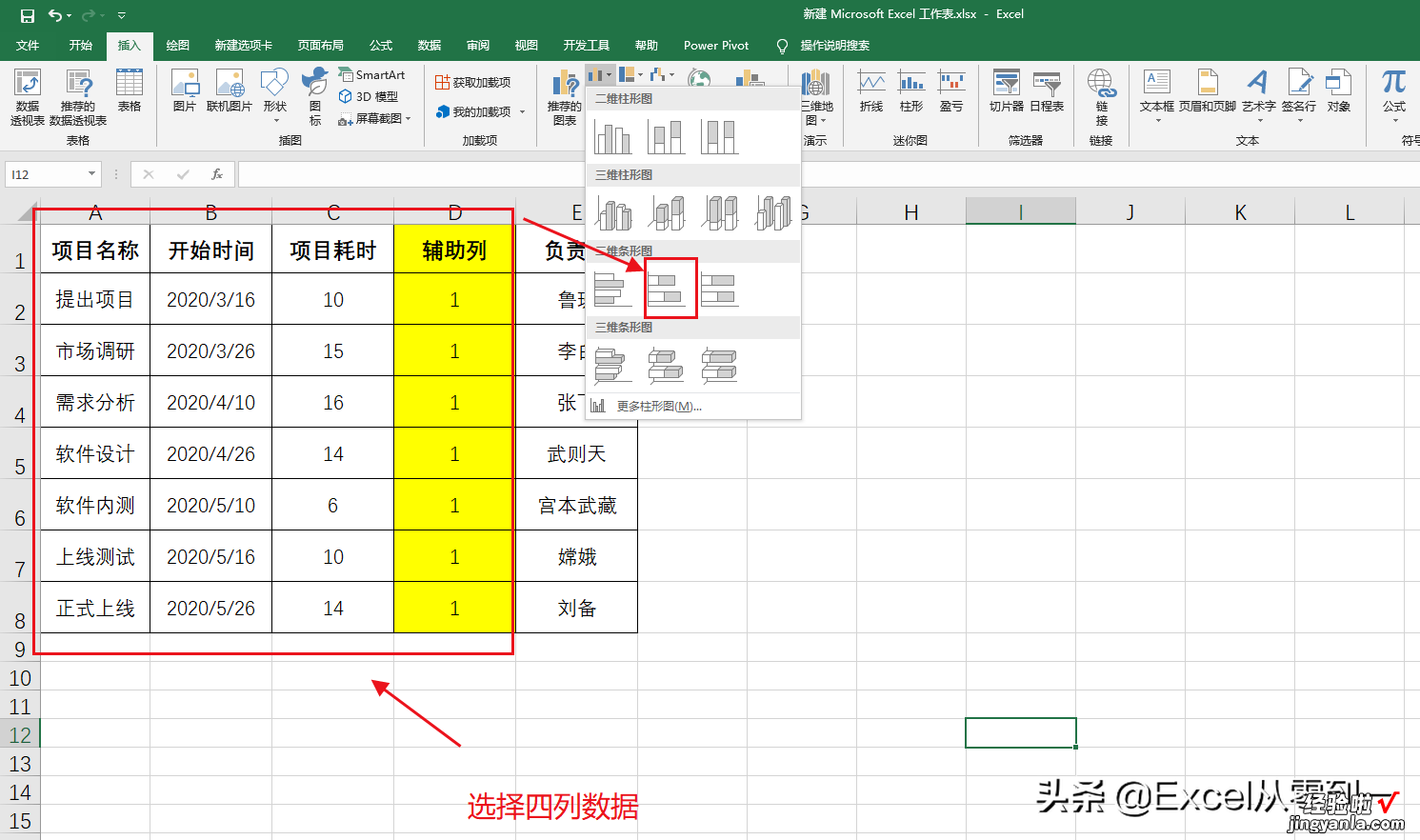
Task: Select 2D 100% stacked bar chart
Action: point(719,290)
